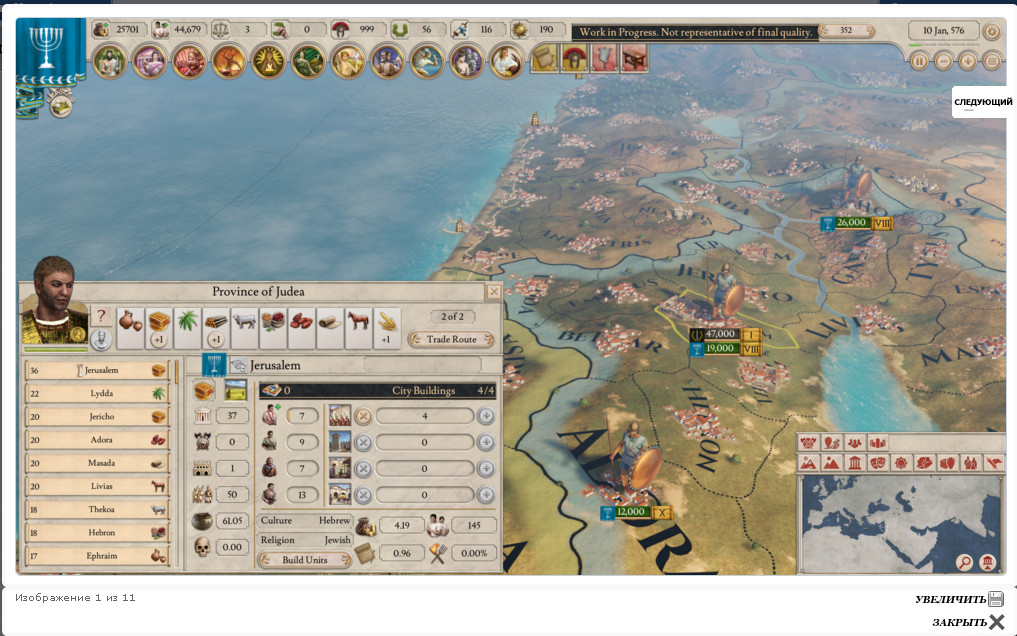The height and width of the screenshot is (636, 1017).
Task: Select the horse trade good slot
Action: tap(358, 327)
